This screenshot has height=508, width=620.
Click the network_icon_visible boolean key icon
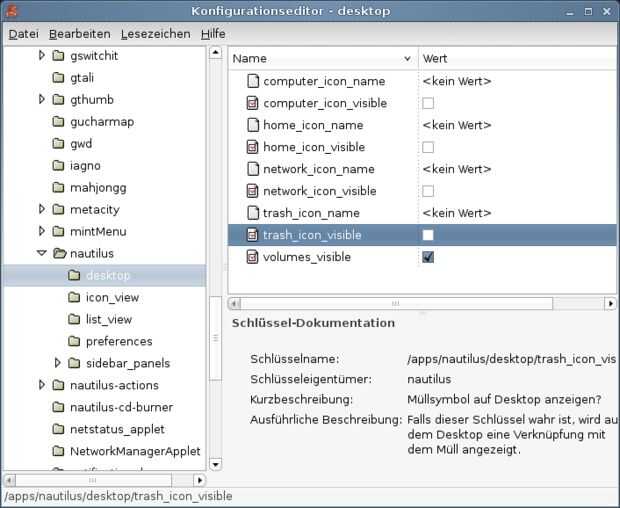click(253, 191)
